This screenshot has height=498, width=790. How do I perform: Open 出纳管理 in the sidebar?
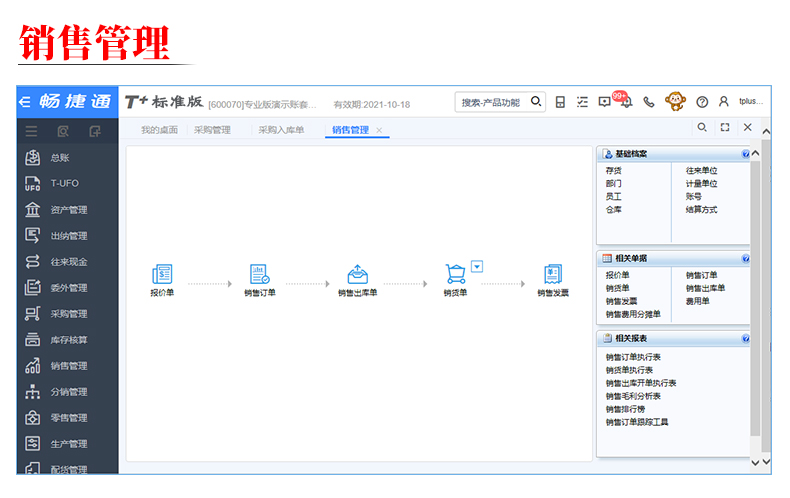click(x=68, y=235)
